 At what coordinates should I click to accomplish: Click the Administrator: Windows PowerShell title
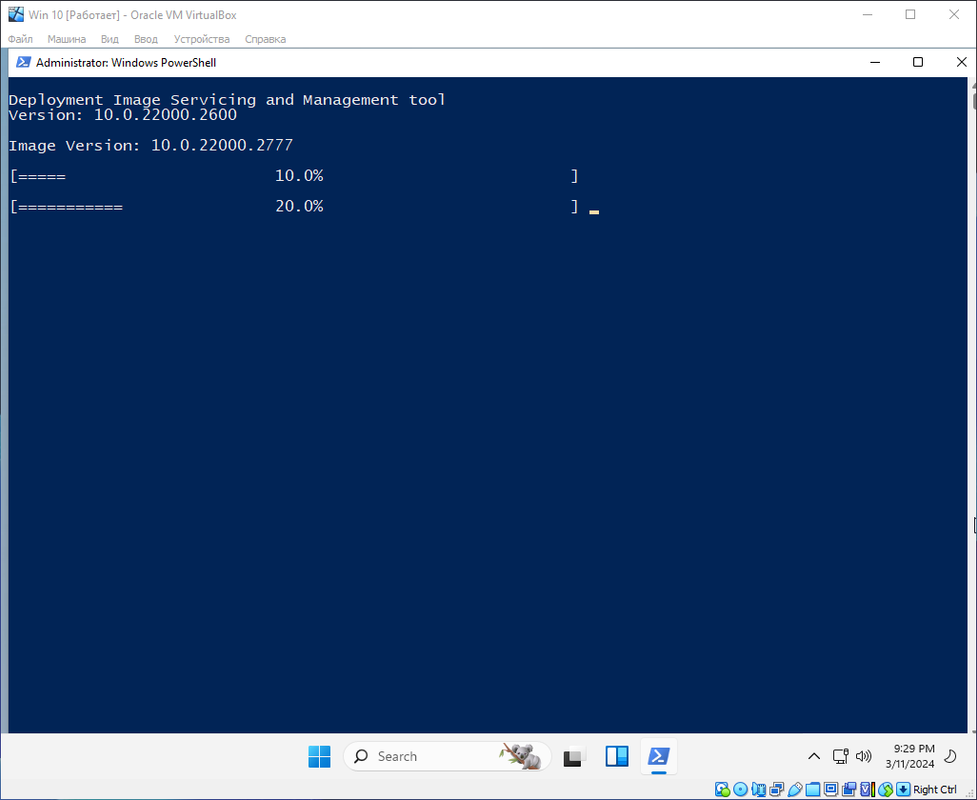(x=126, y=62)
